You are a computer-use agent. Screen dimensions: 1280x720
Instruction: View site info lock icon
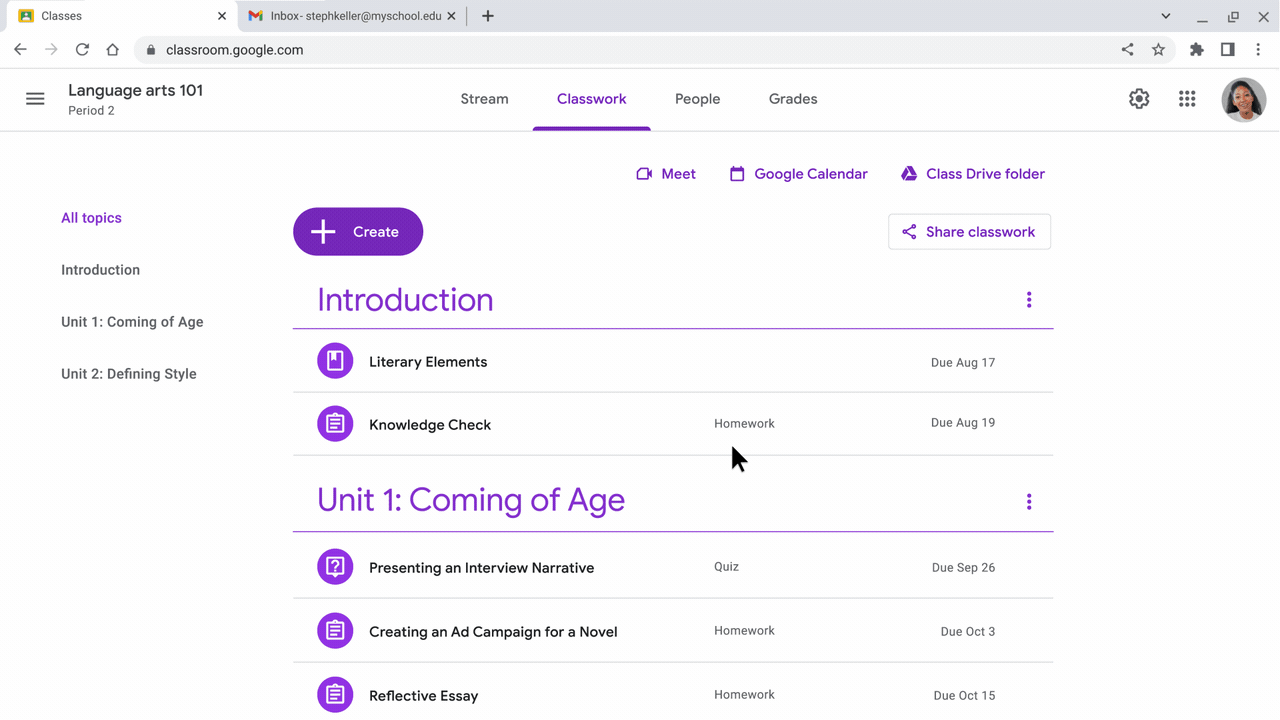pyautogui.click(x=151, y=49)
